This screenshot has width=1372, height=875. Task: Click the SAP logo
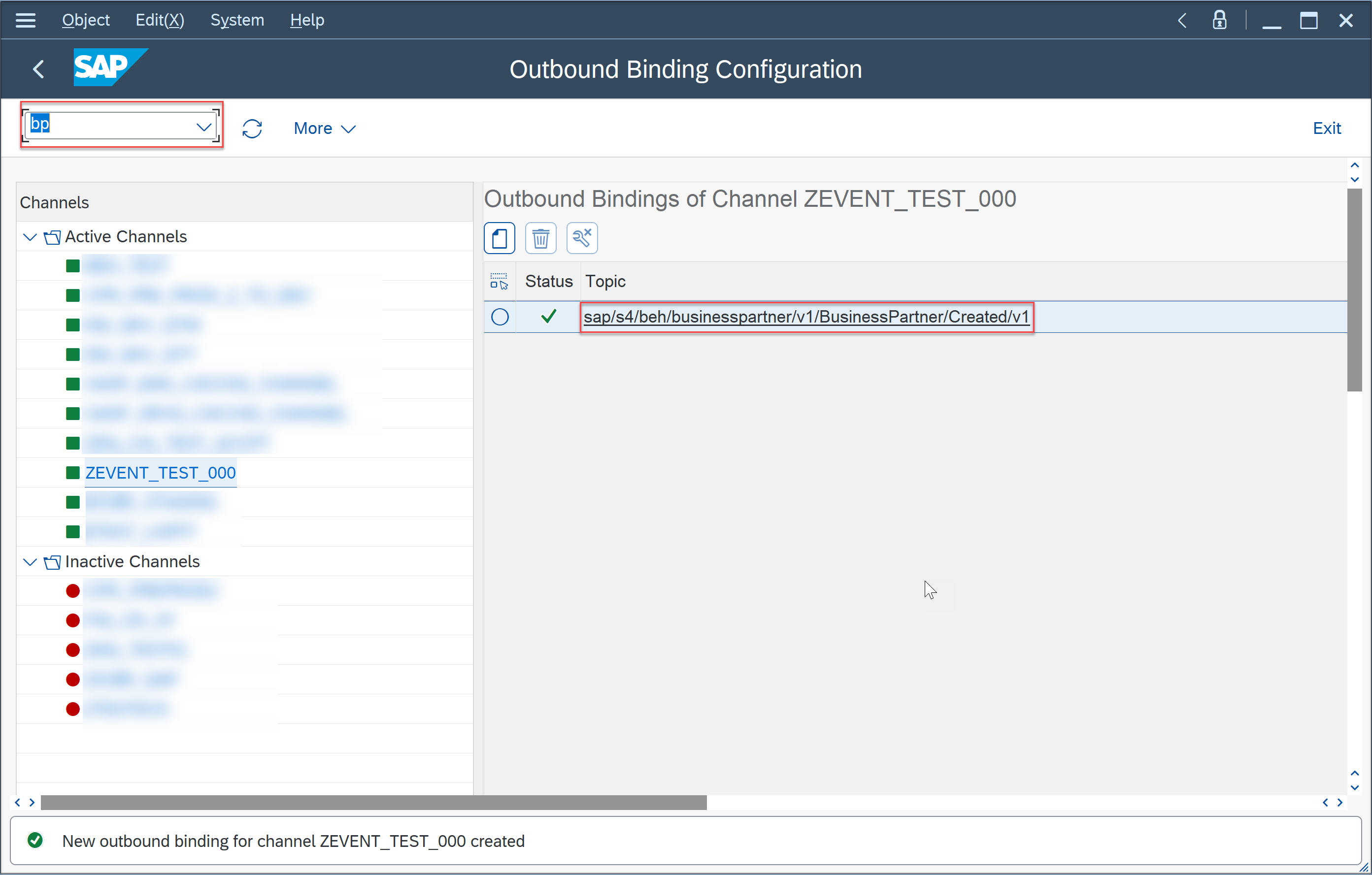tap(110, 67)
